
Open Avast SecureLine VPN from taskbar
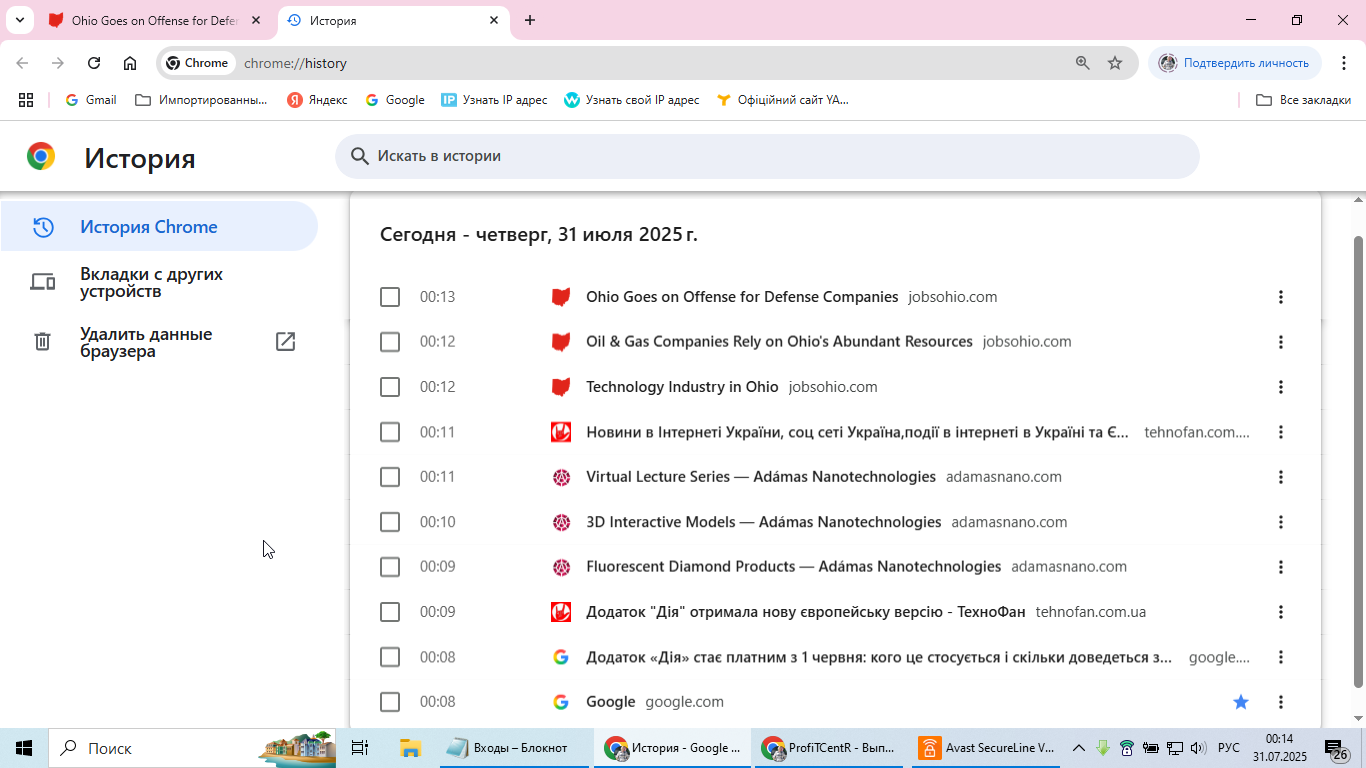(986, 748)
